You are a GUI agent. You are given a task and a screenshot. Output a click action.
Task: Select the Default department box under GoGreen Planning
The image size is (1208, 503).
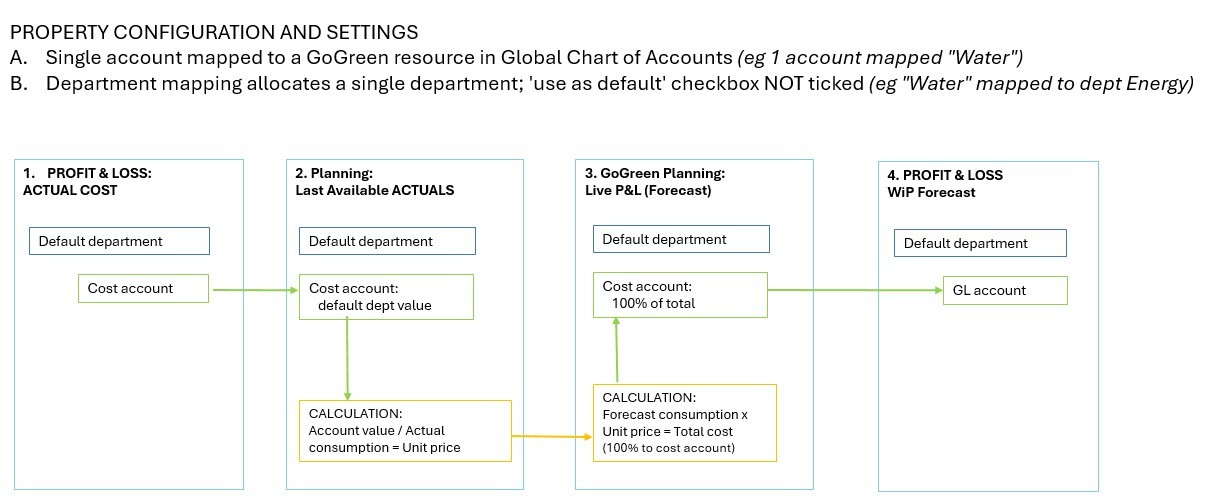tap(681, 239)
